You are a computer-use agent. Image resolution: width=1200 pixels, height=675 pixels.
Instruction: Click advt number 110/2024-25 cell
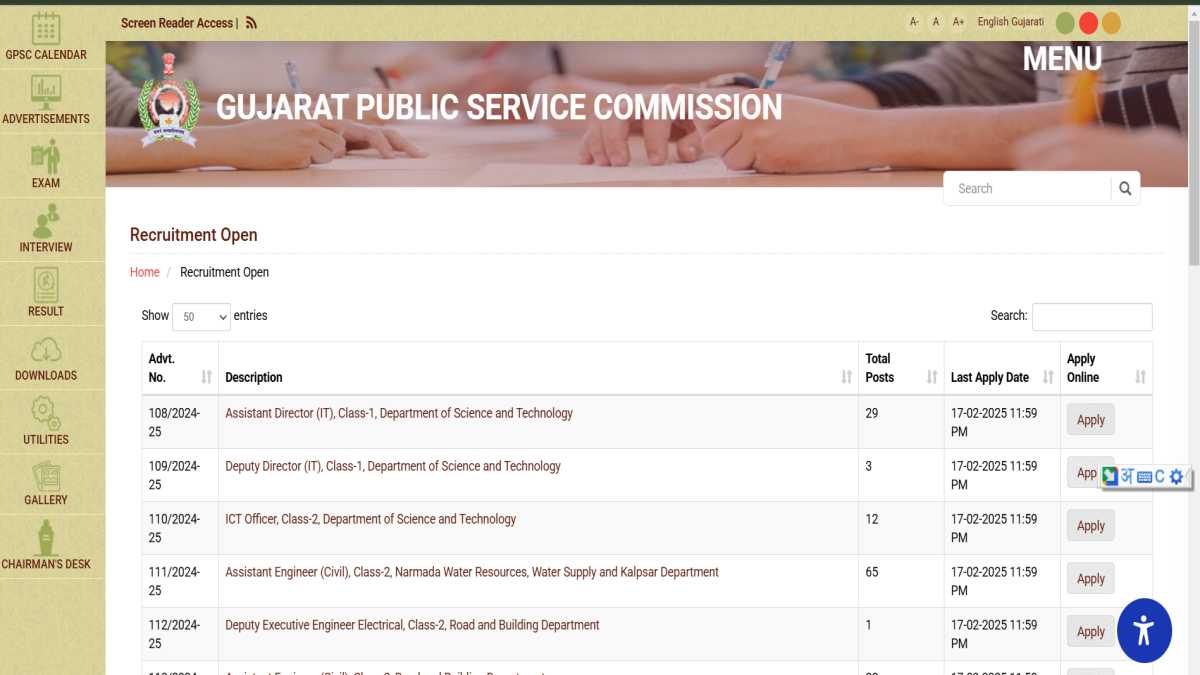pyautogui.click(x=180, y=528)
